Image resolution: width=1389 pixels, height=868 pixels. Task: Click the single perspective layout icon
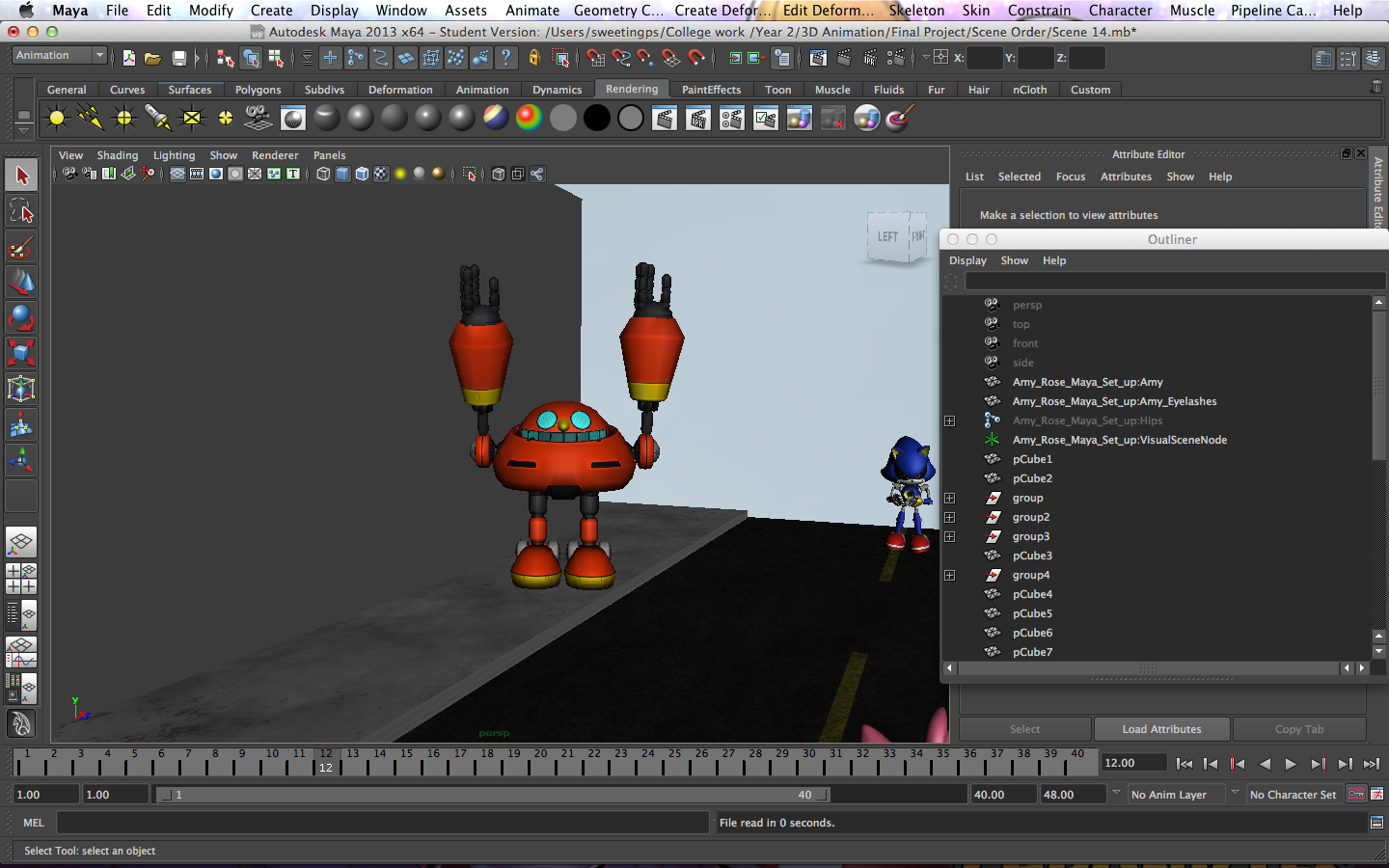(x=21, y=542)
